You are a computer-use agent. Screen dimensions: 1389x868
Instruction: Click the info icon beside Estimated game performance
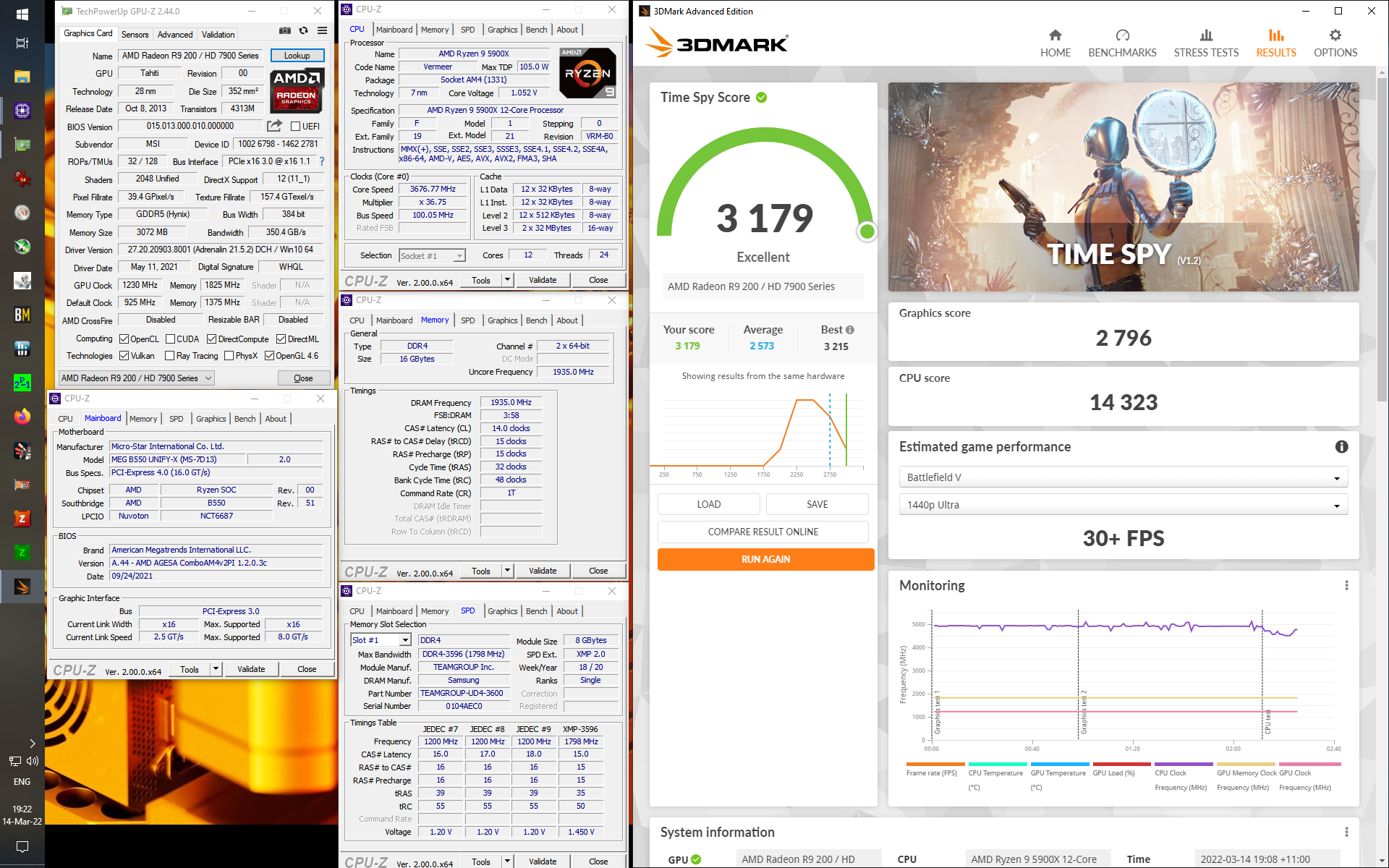tap(1341, 447)
